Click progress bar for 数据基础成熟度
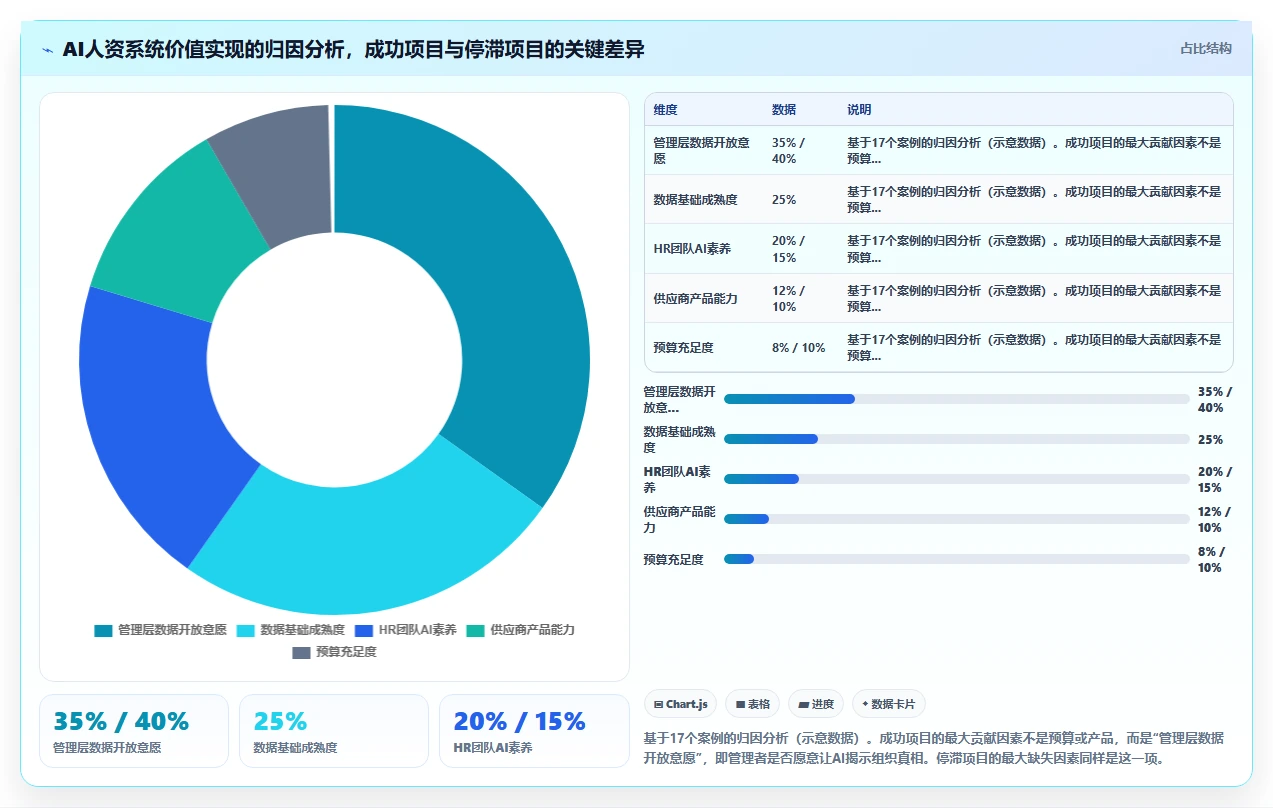1273x808 pixels. pyautogui.click(x=957, y=439)
